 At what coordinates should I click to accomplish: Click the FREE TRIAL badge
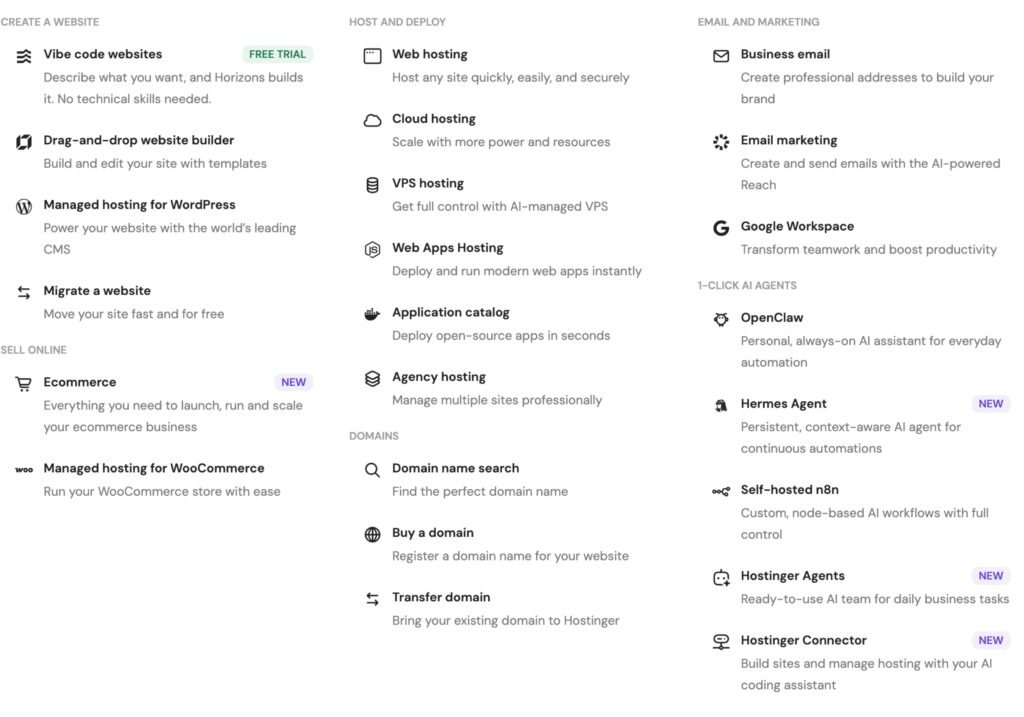(277, 54)
